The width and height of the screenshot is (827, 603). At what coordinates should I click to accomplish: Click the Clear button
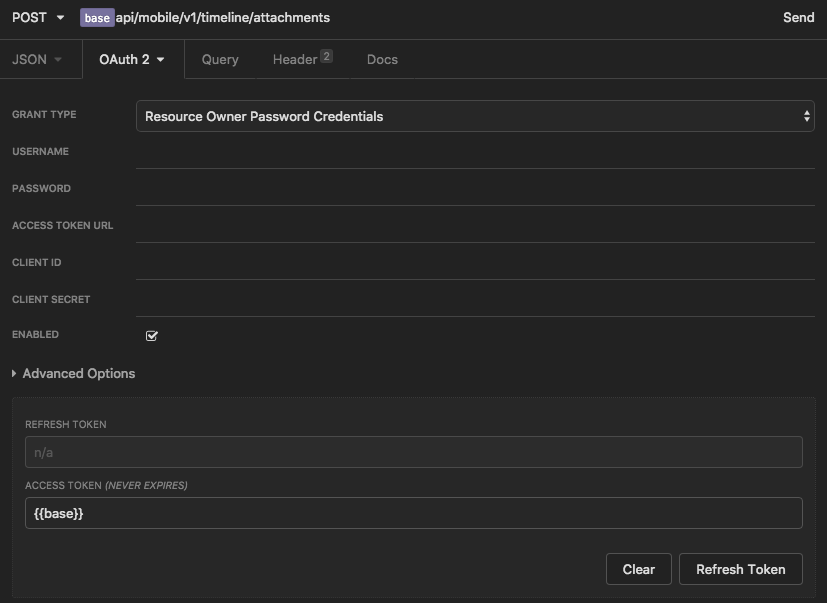pos(638,569)
